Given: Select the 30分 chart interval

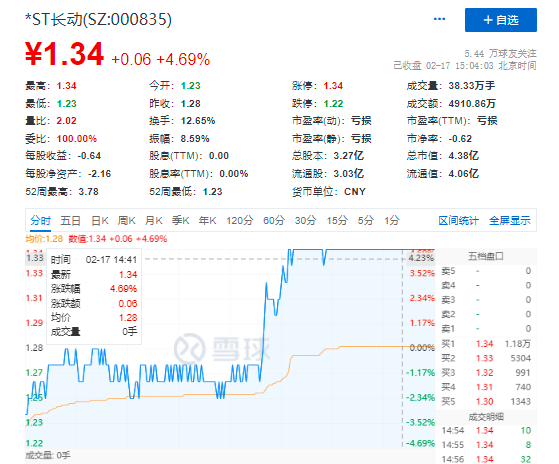Looking at the screenshot, I should click(x=305, y=221).
